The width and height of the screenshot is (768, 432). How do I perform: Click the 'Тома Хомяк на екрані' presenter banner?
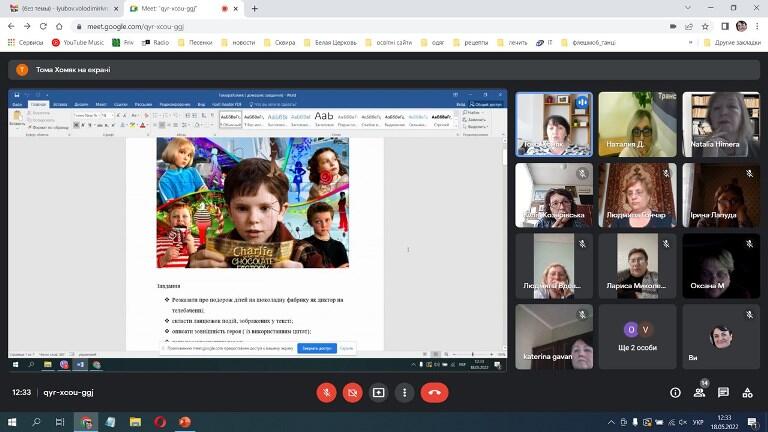pos(384,70)
